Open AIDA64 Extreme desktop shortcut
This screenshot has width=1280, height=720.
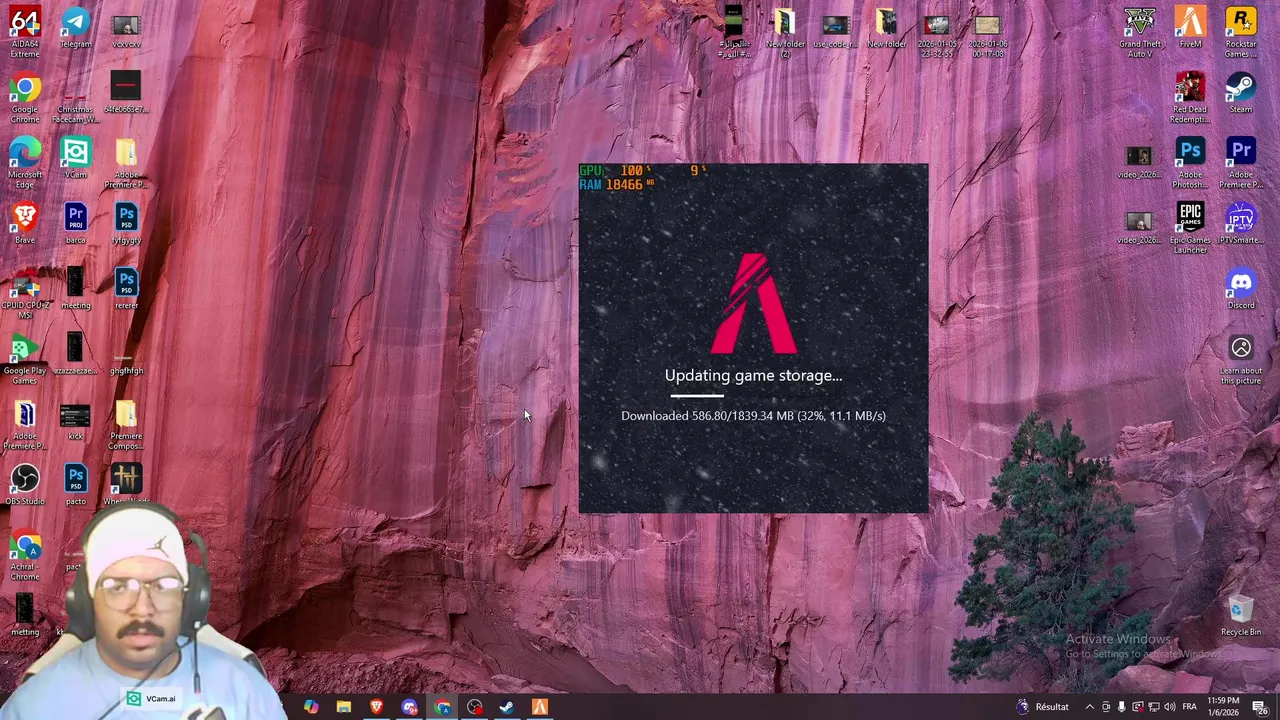[25, 32]
